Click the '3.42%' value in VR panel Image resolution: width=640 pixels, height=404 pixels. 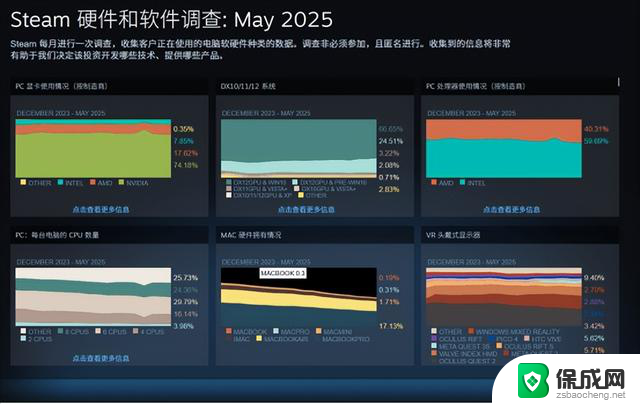point(594,326)
